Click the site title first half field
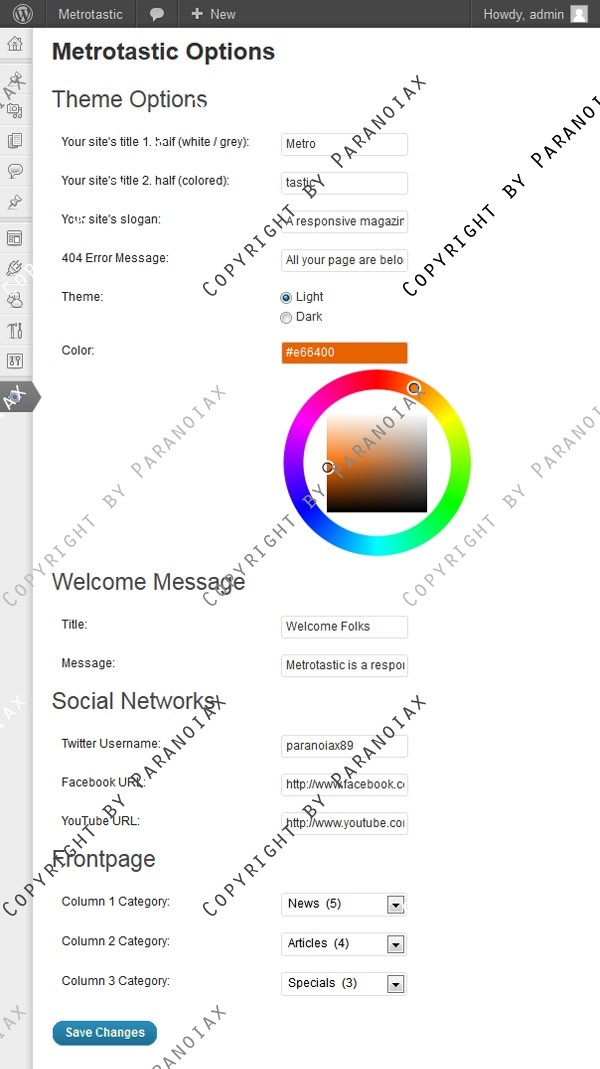The height and width of the screenshot is (1069, 600). click(344, 144)
